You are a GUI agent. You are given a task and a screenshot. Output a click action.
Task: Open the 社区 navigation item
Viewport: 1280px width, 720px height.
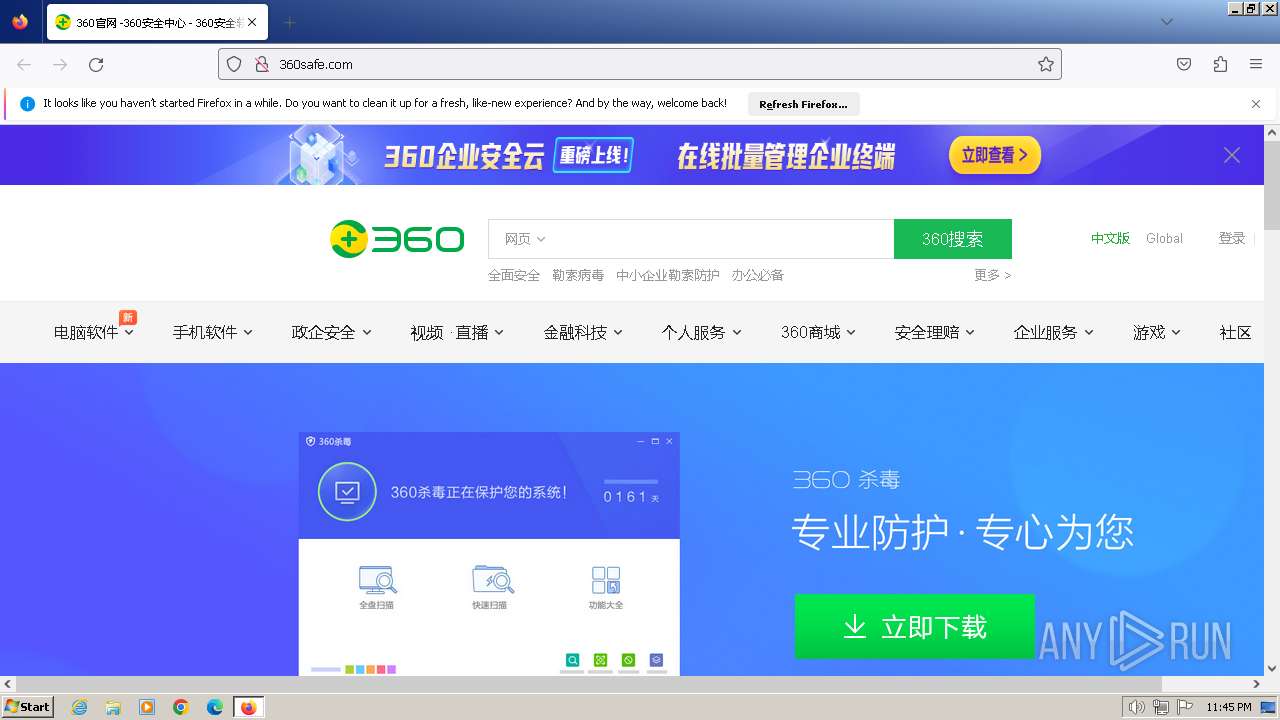pyautogui.click(x=1235, y=332)
